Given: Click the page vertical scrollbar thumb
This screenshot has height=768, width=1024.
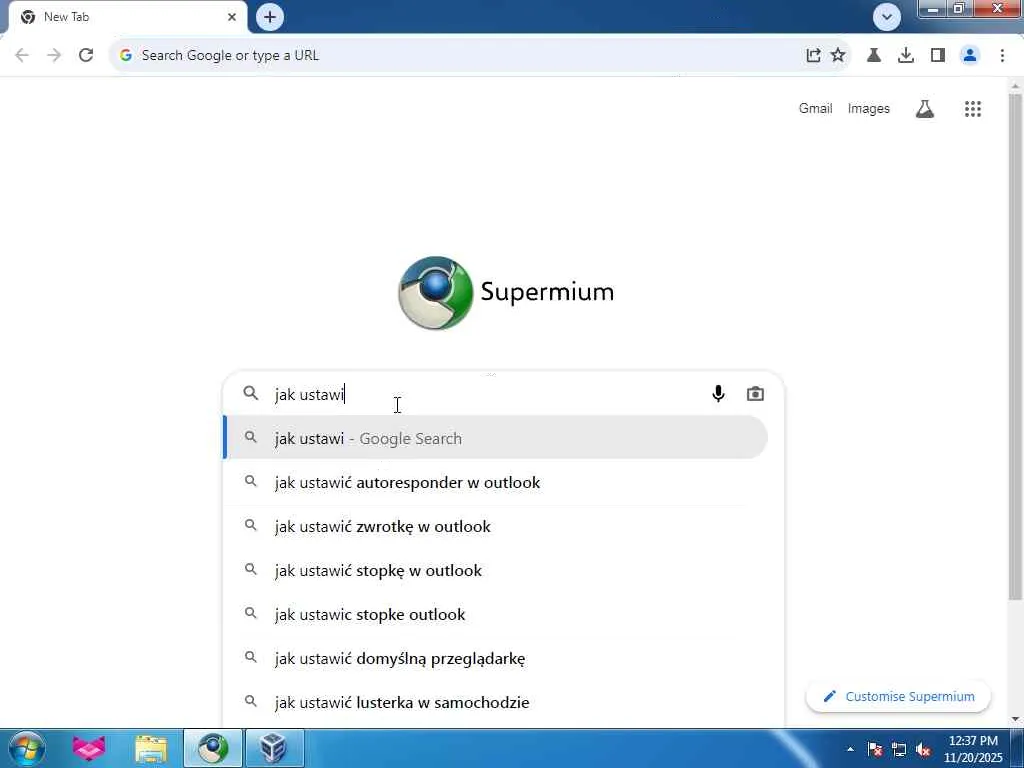Looking at the screenshot, I should tap(1015, 346).
